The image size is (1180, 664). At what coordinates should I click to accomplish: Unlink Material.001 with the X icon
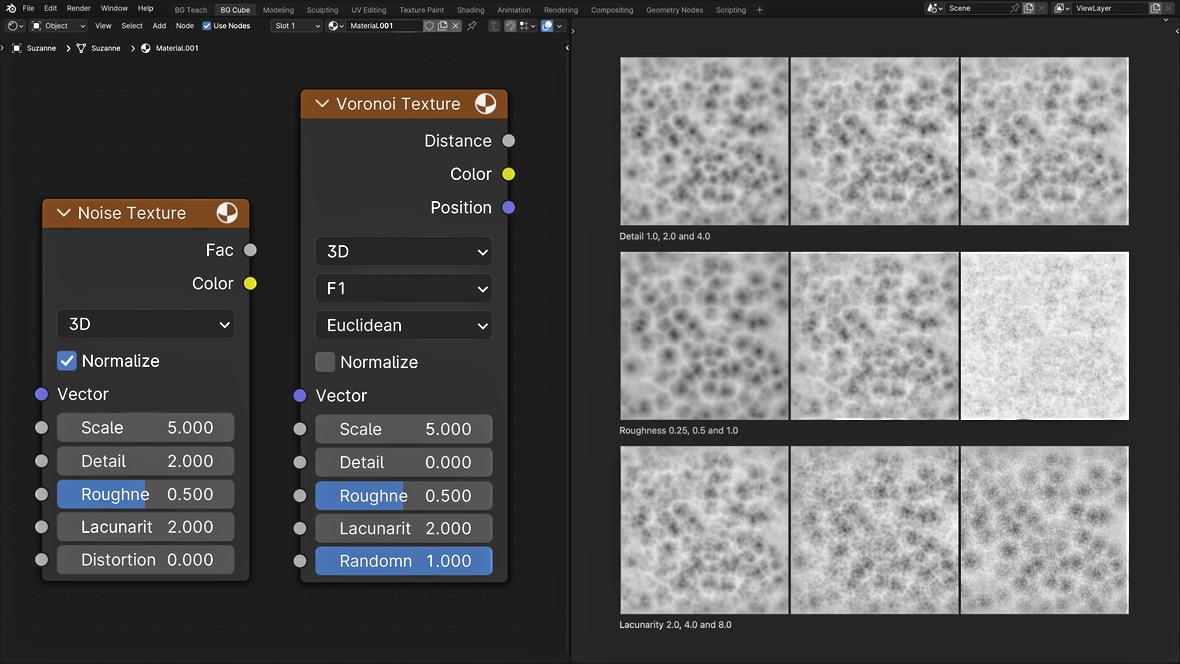point(456,26)
